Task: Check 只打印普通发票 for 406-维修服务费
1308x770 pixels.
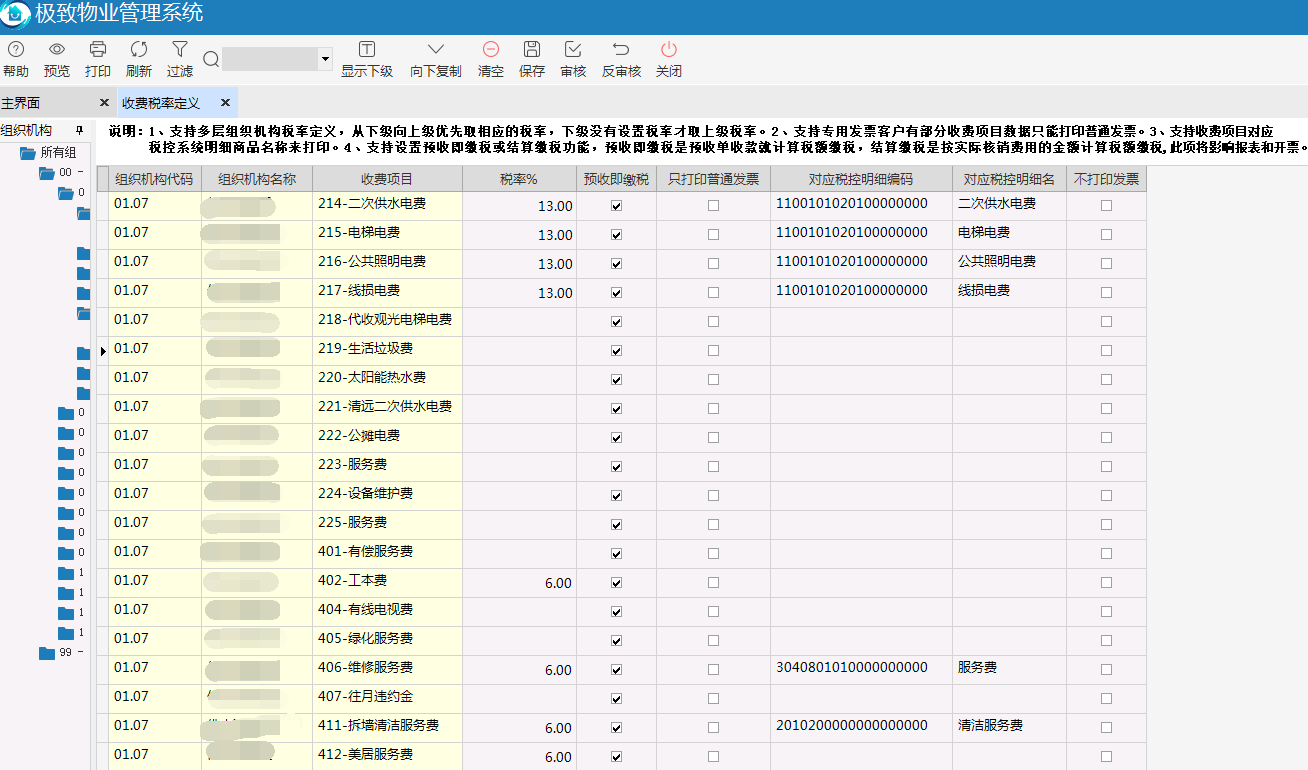Action: coord(713,670)
